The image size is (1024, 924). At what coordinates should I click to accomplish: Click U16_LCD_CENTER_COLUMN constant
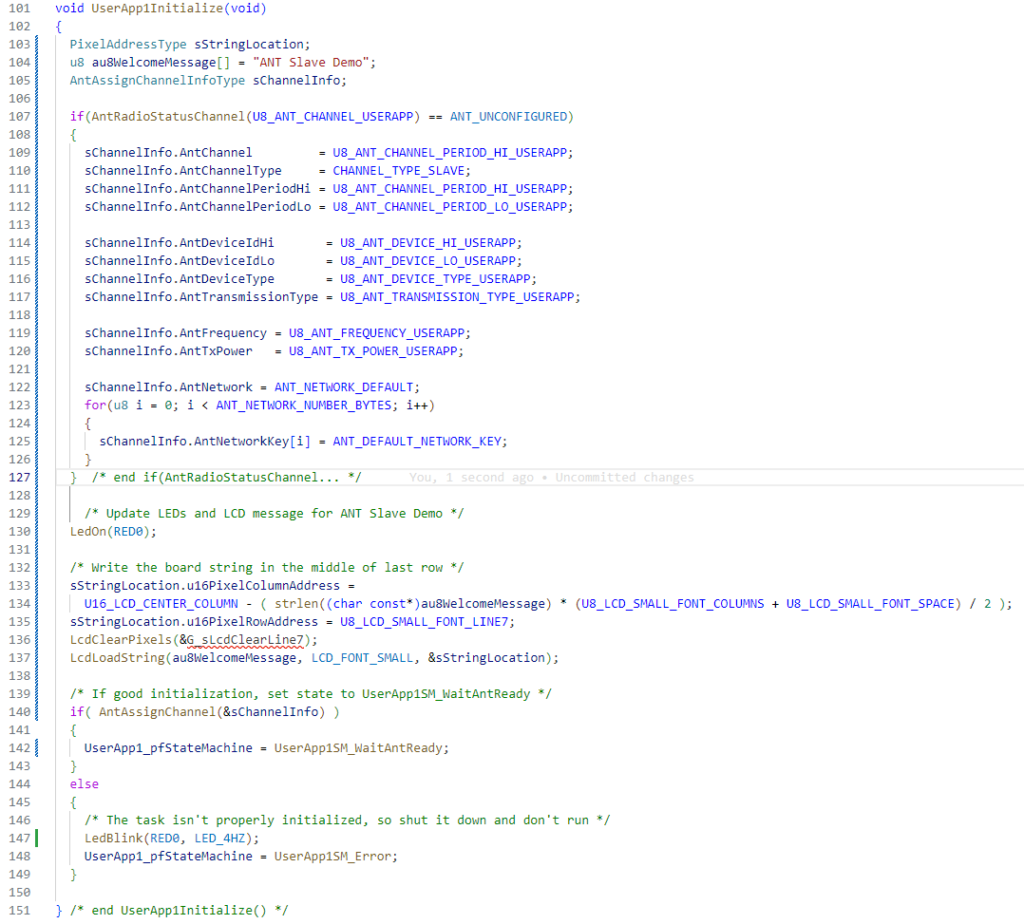pos(161,604)
